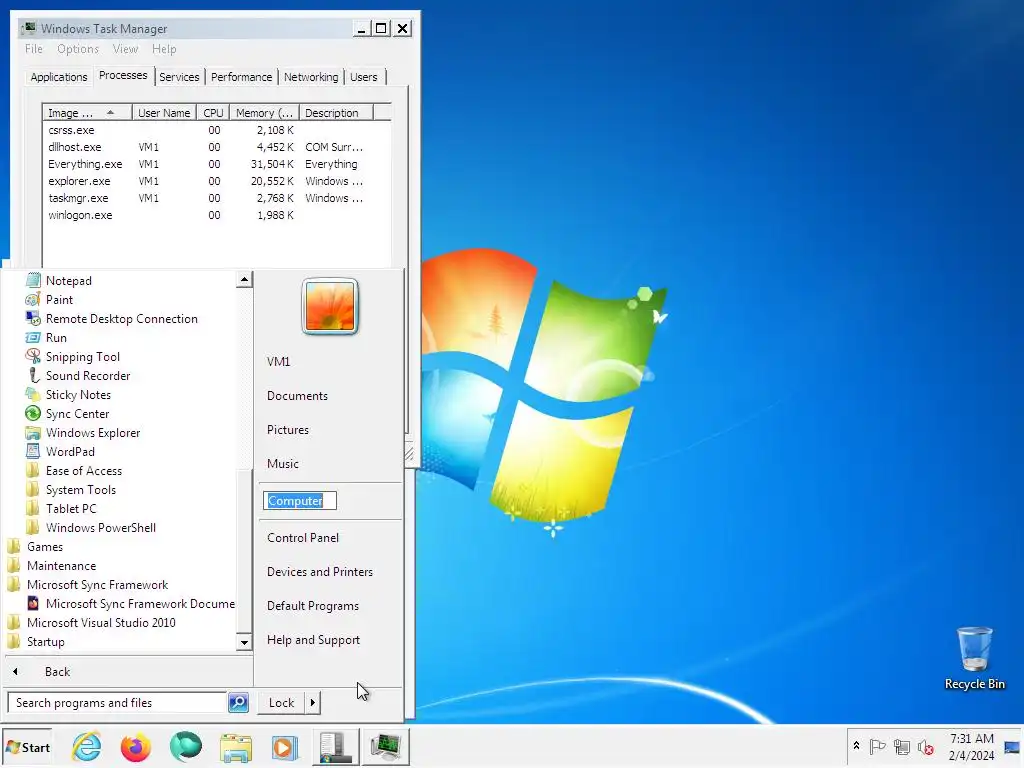Click the Action Center flag icon
Screen dimensions: 1024x768
point(878,746)
